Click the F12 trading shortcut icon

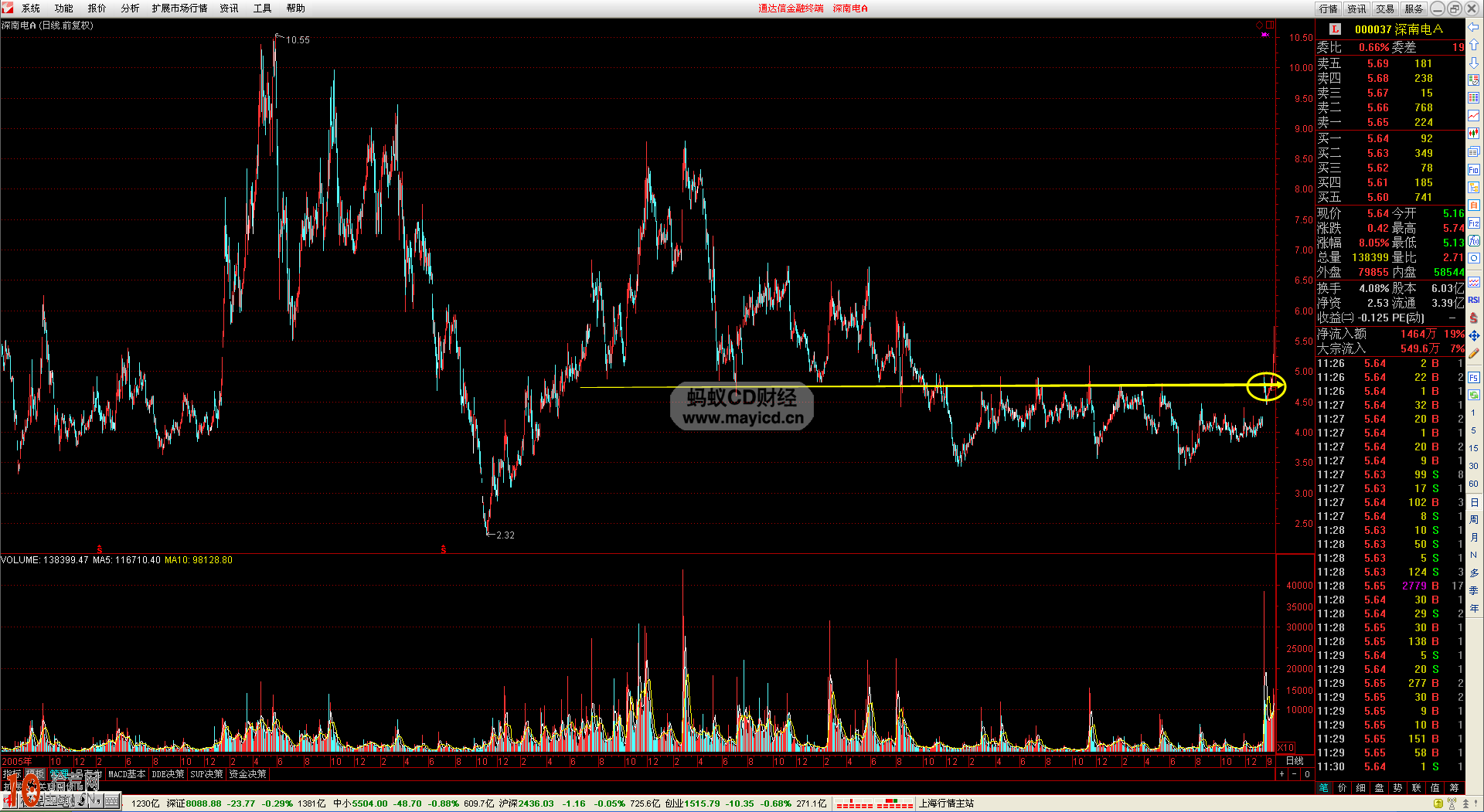(x=1474, y=223)
